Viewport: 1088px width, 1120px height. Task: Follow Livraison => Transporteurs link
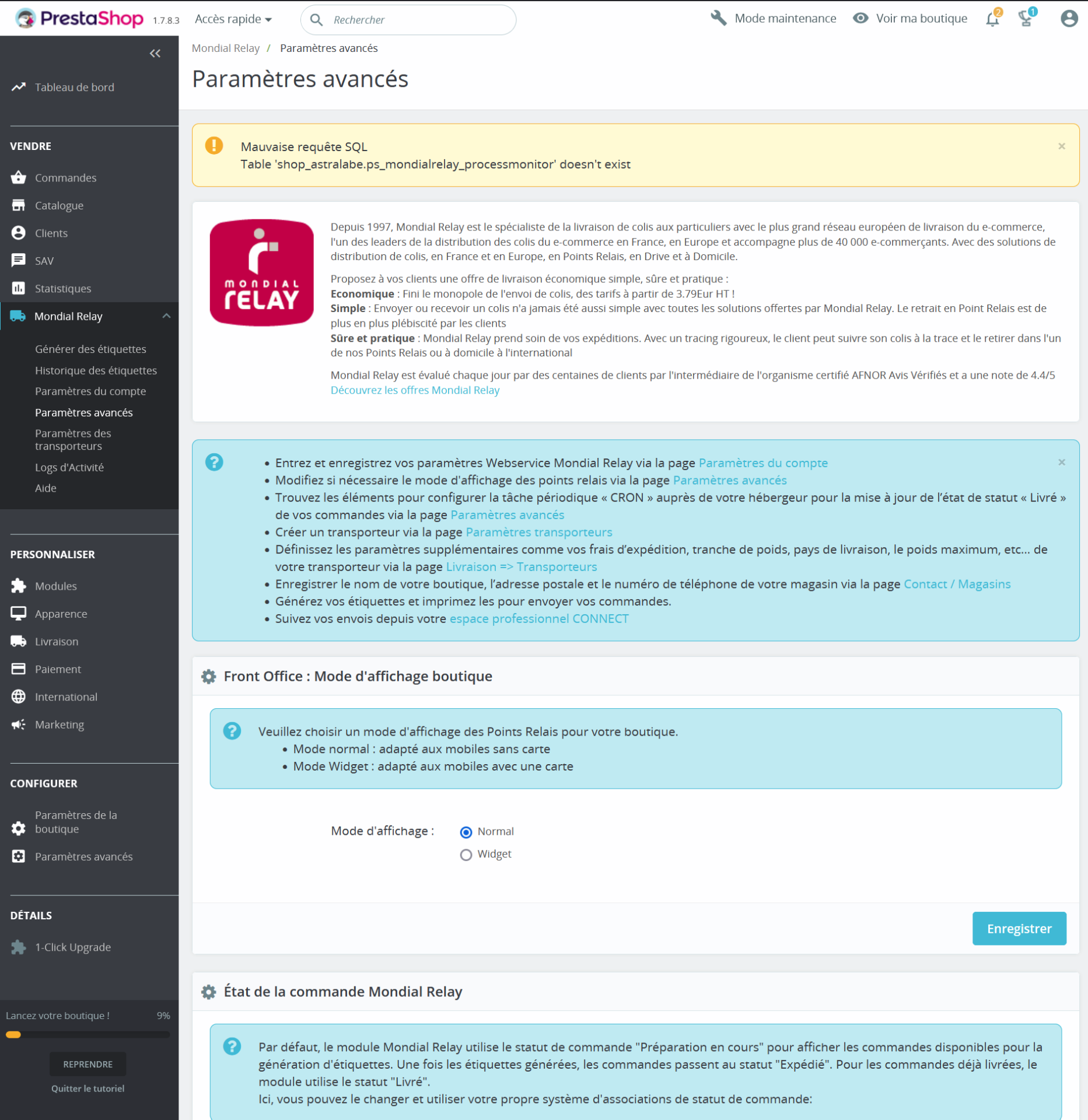(x=521, y=566)
